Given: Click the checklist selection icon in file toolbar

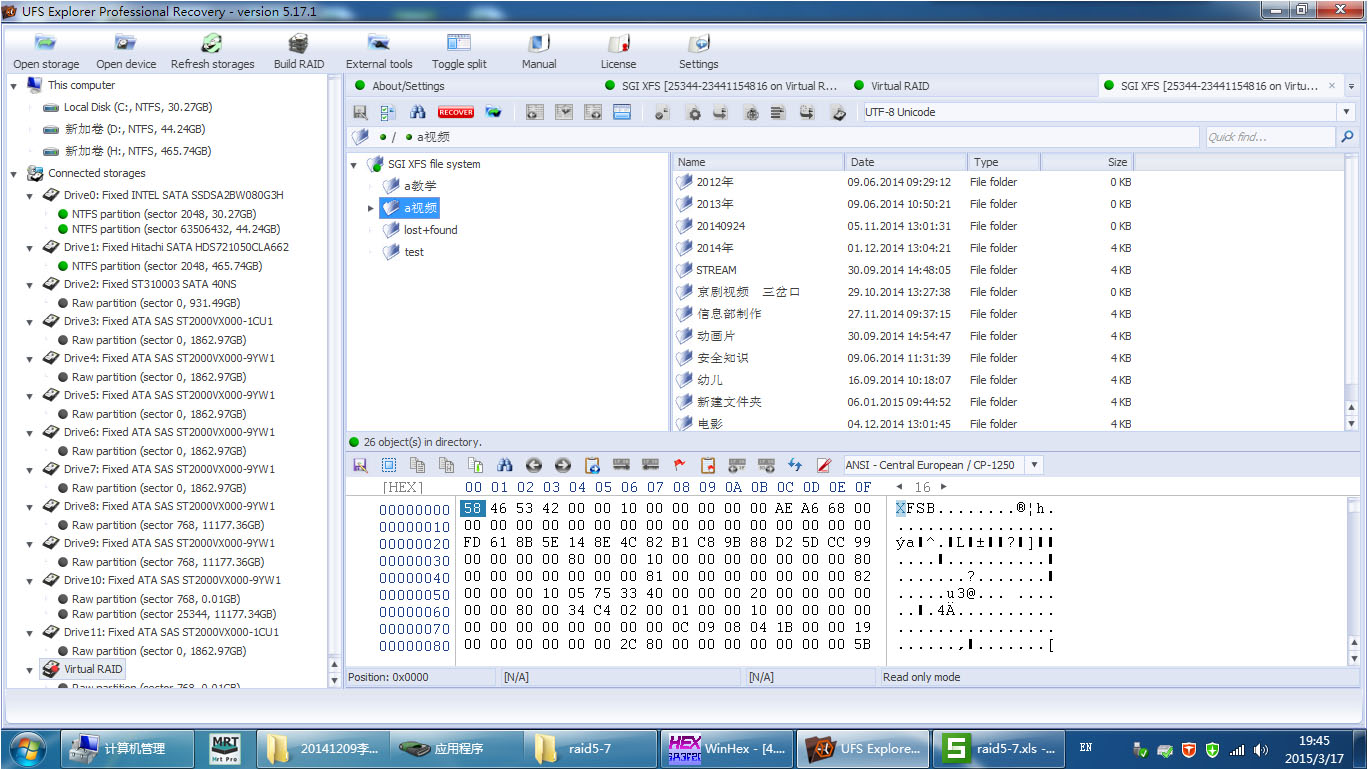Looking at the screenshot, I should tap(388, 112).
